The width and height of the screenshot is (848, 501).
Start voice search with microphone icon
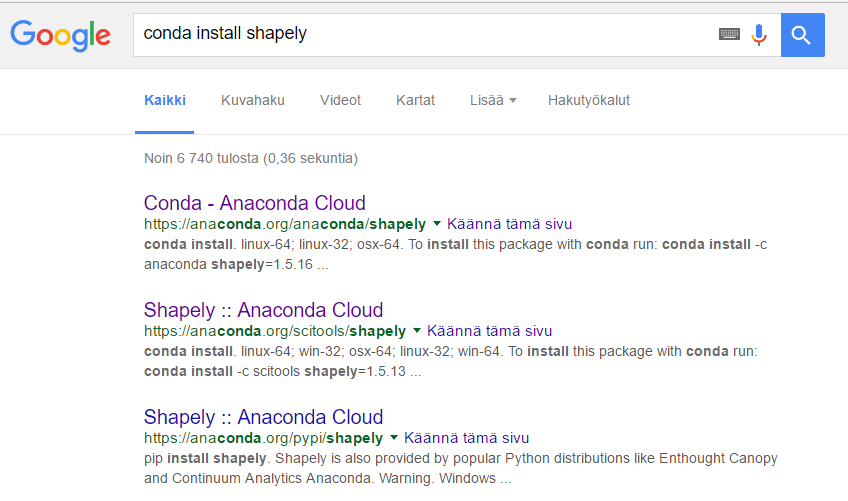(x=759, y=35)
